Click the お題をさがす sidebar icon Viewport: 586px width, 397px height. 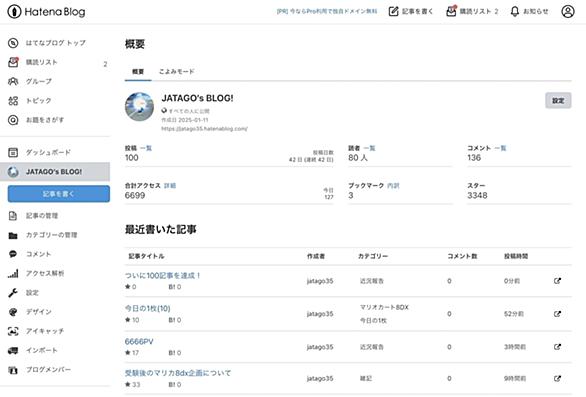click(13, 120)
